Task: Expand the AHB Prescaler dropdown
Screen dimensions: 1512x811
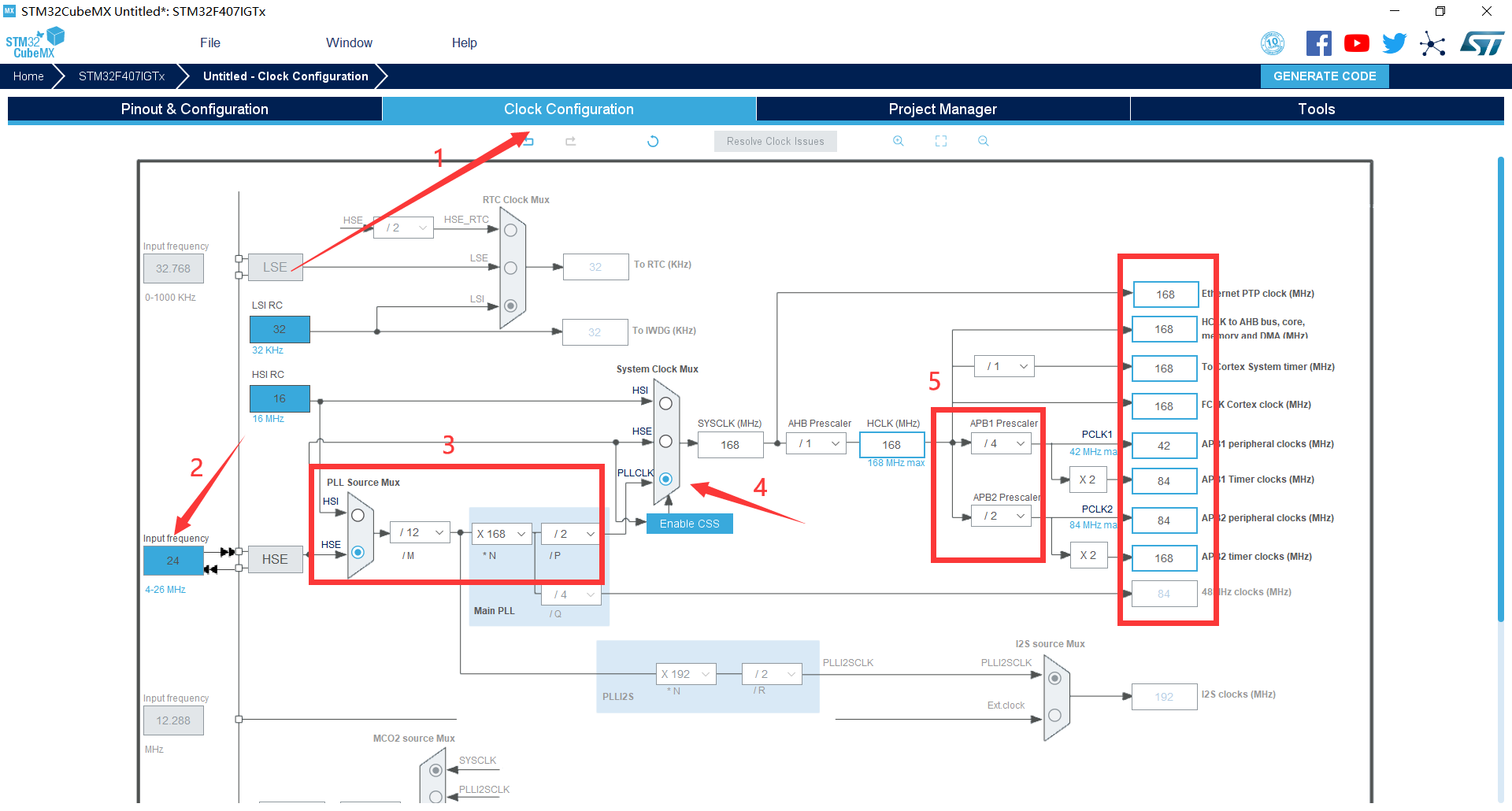Action: 817,444
